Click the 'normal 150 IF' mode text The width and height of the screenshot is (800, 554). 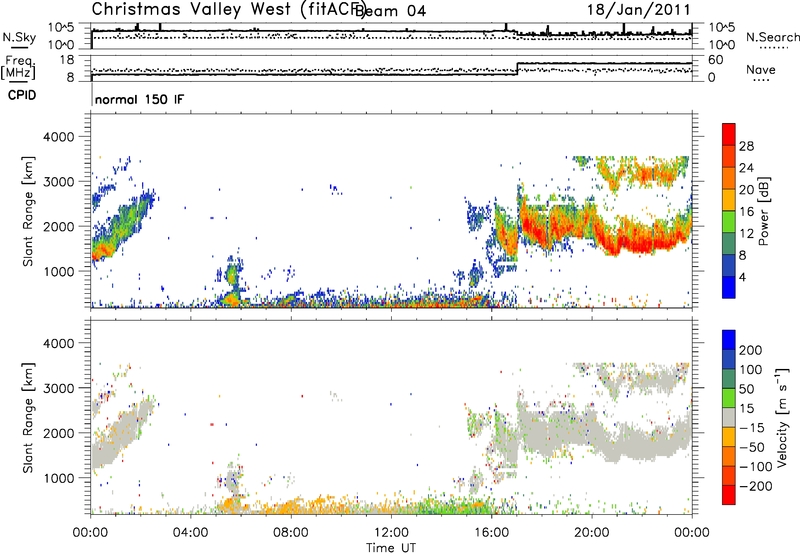[139, 99]
